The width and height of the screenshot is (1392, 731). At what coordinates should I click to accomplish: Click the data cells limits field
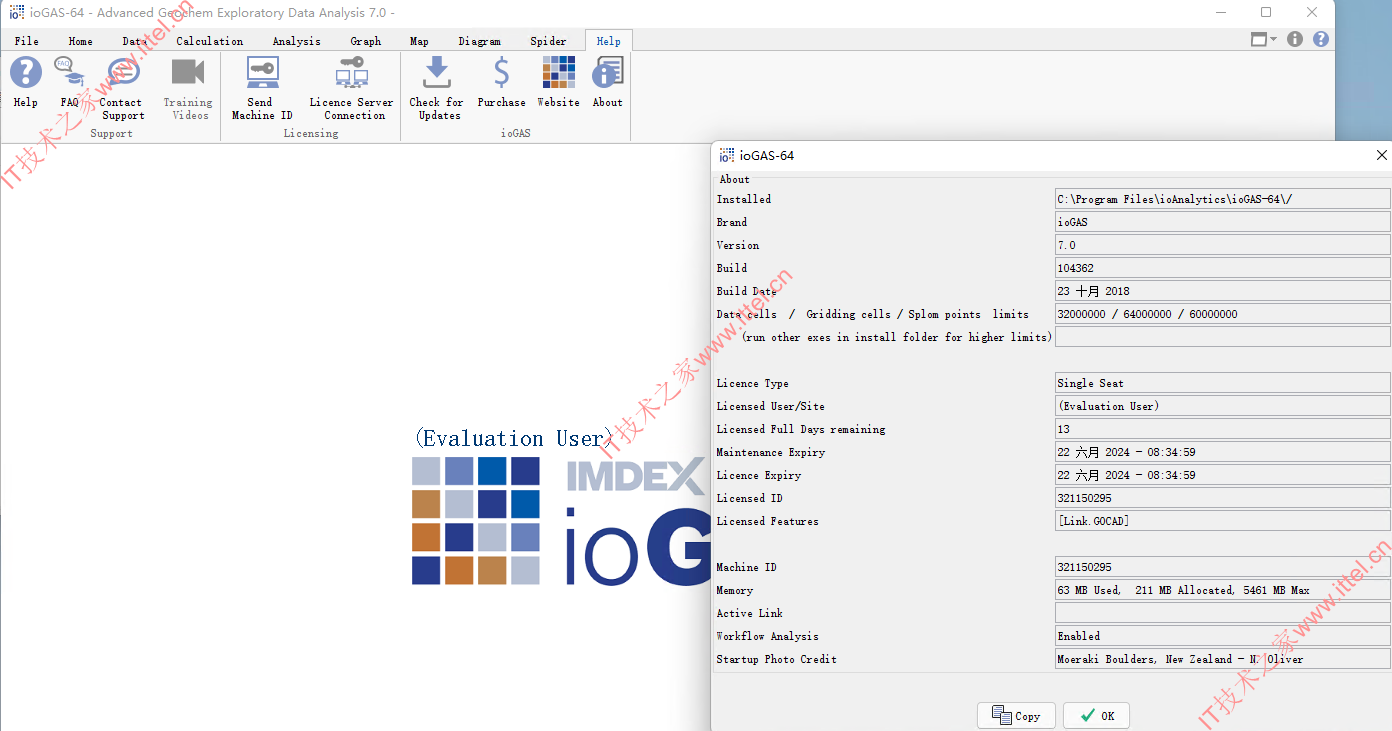point(1222,314)
